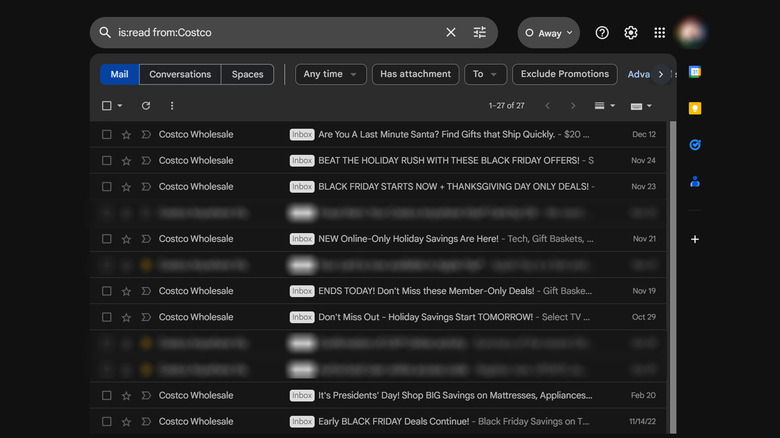Screen dimensions: 780x438
Task: Apply the Has attachment filter
Action: tap(415, 74)
